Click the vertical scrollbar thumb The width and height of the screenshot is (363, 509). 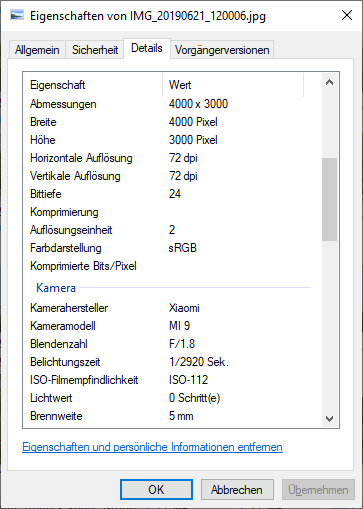[x=329, y=199]
